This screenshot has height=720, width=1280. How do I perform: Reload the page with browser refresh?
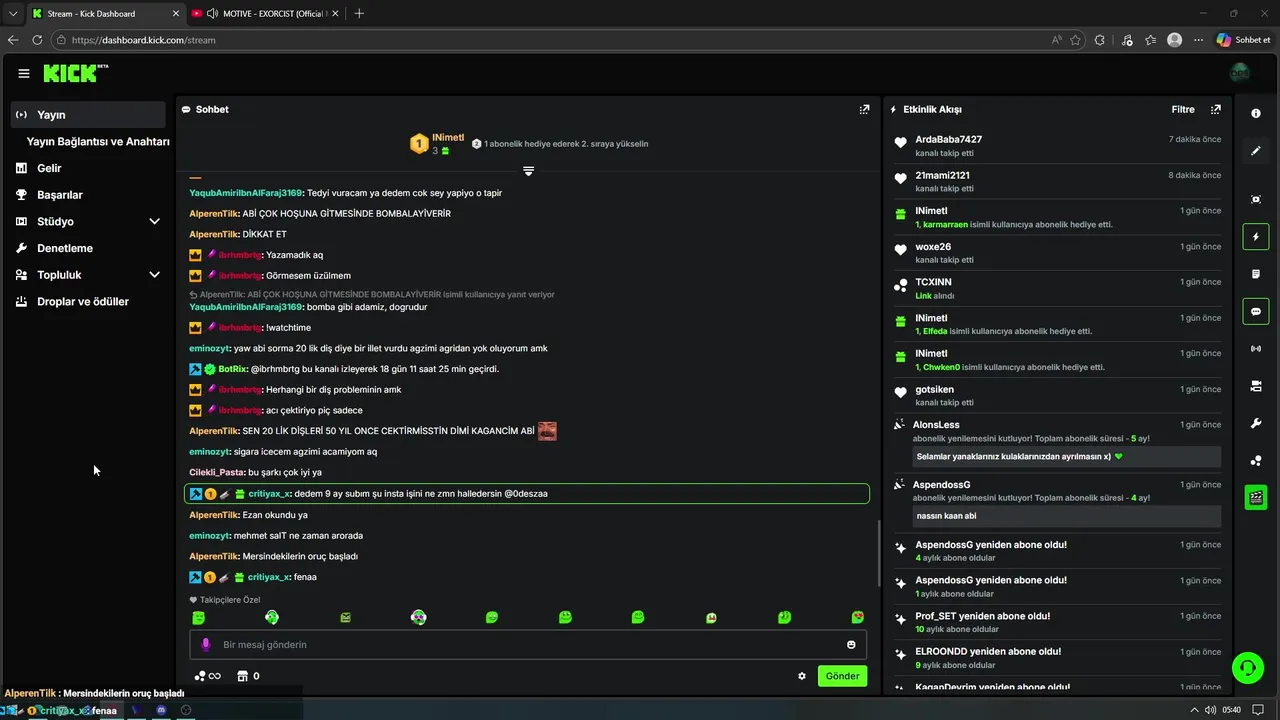[37, 40]
